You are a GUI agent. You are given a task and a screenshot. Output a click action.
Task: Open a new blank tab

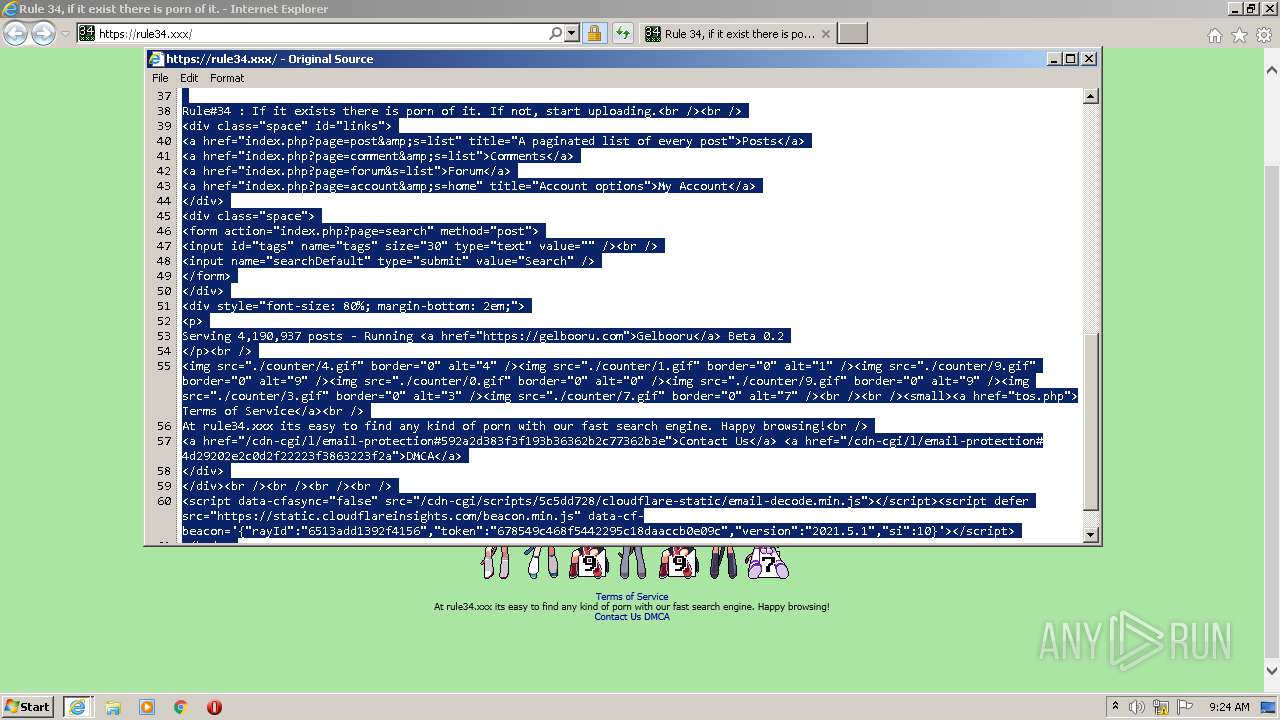tap(852, 34)
